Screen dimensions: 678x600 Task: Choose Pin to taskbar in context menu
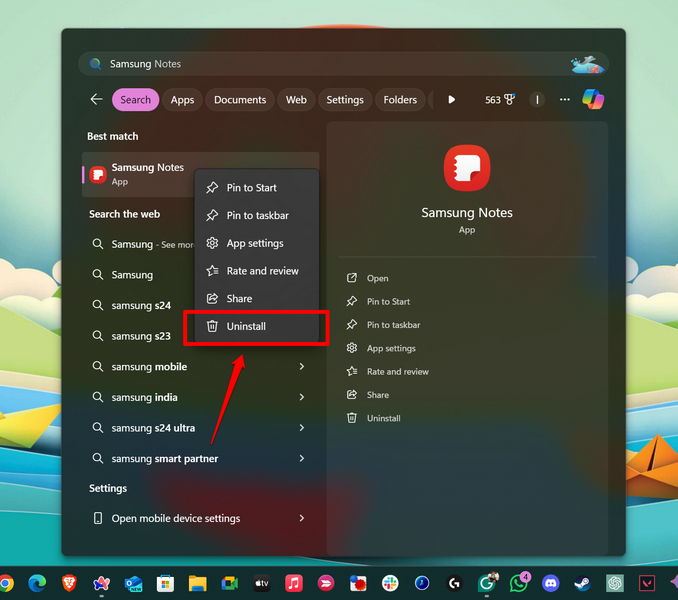point(256,215)
